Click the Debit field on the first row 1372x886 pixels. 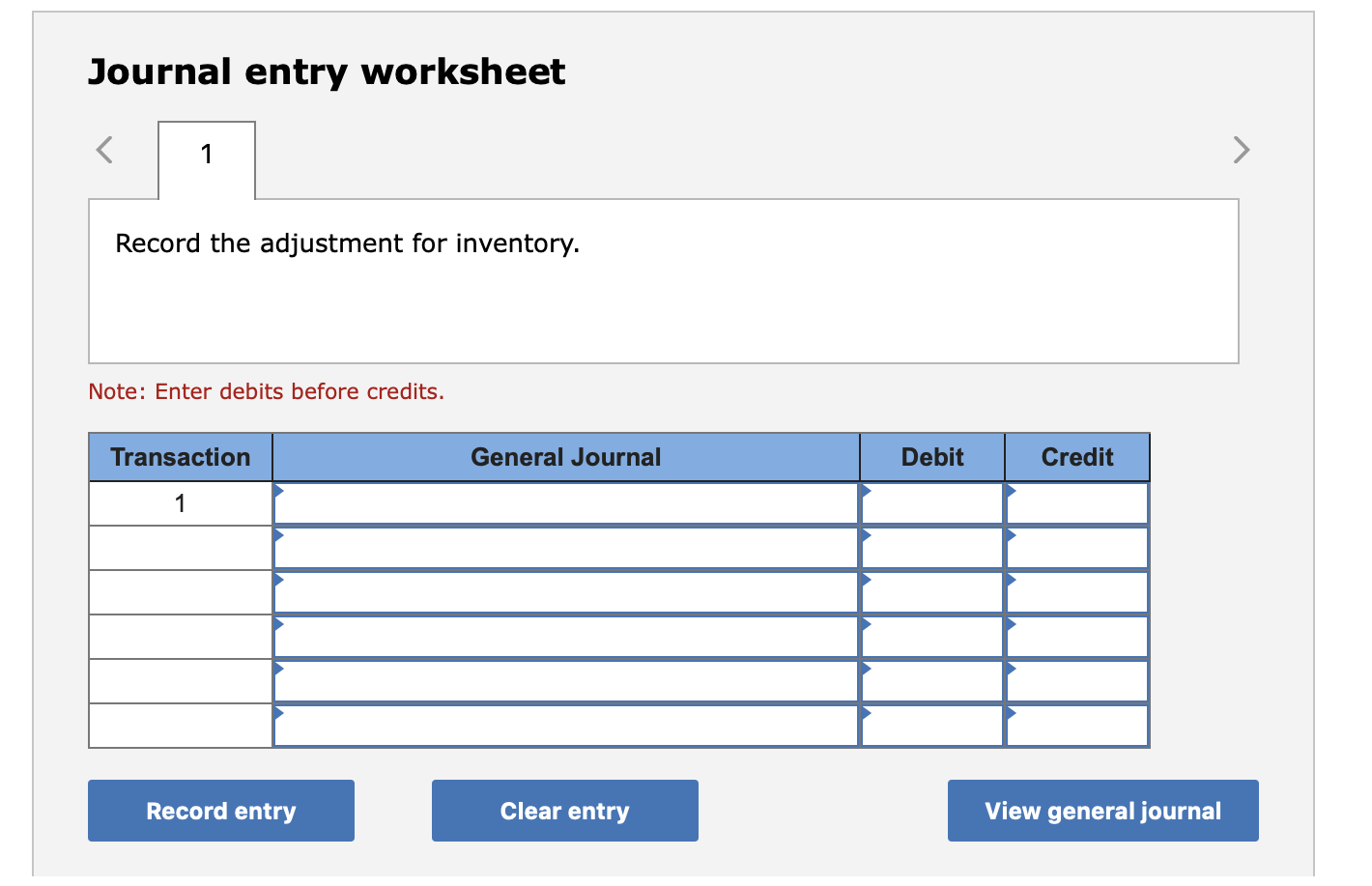(x=930, y=502)
